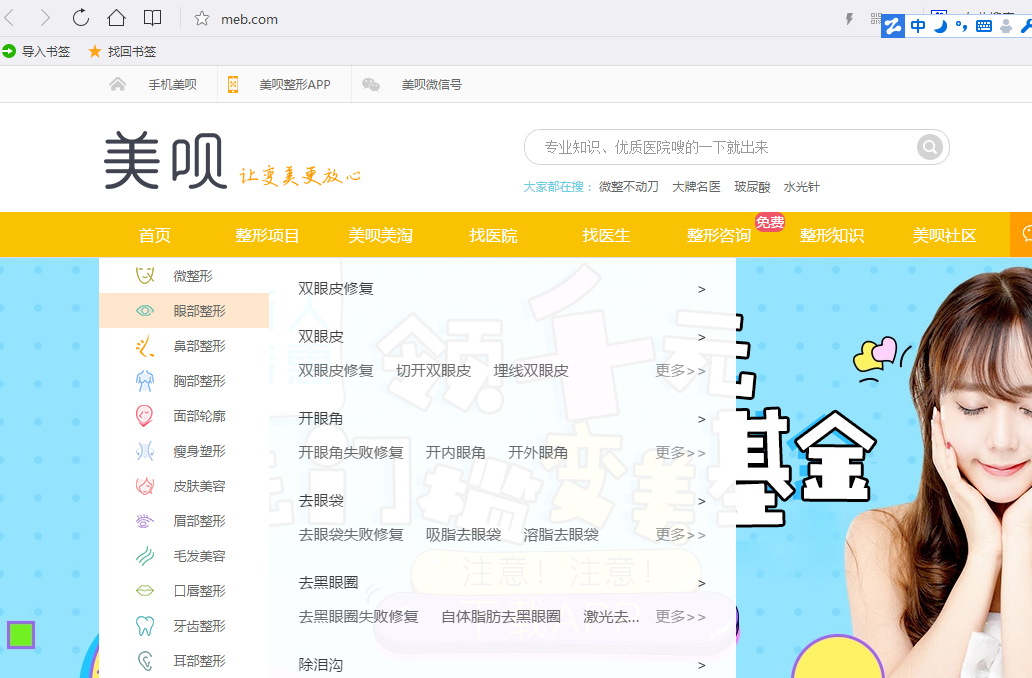1032x678 pixels.
Task: Select the 眼部整形 eye icon
Action: (145, 311)
